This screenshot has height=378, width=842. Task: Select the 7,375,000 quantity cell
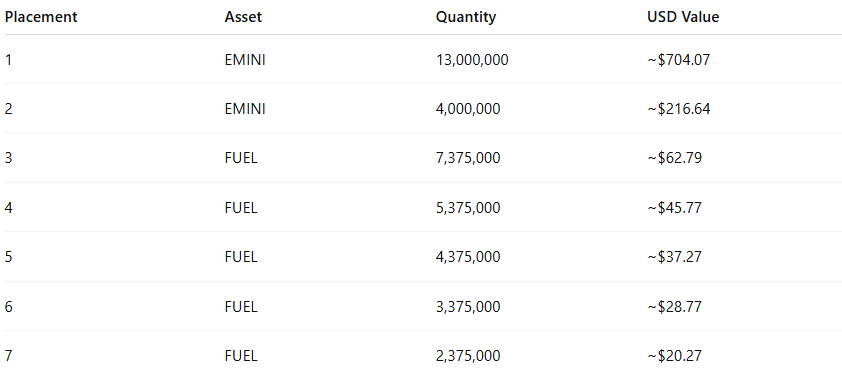tap(468, 158)
